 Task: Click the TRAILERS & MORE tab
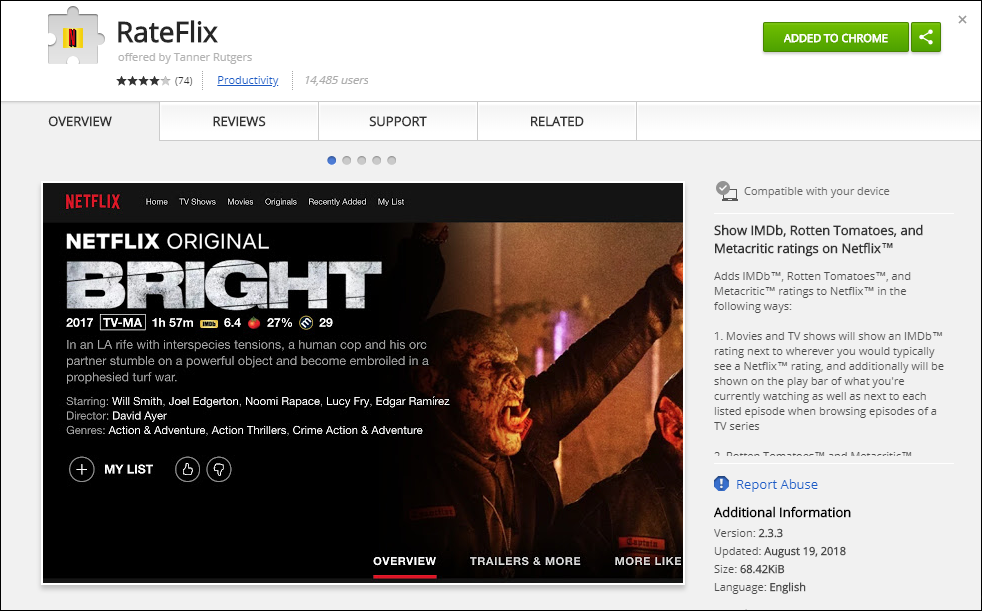pyautogui.click(x=525, y=562)
